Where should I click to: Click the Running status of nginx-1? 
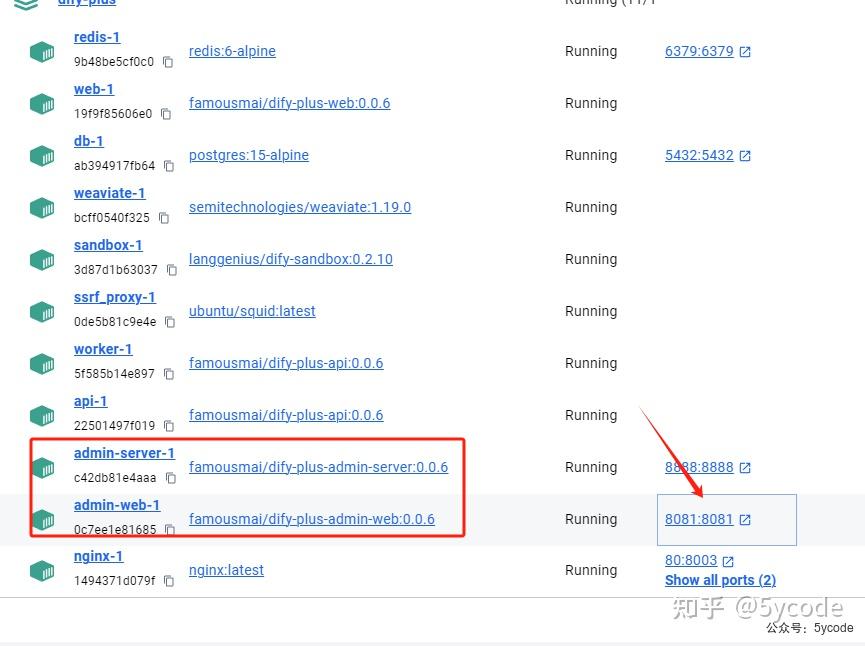click(591, 570)
